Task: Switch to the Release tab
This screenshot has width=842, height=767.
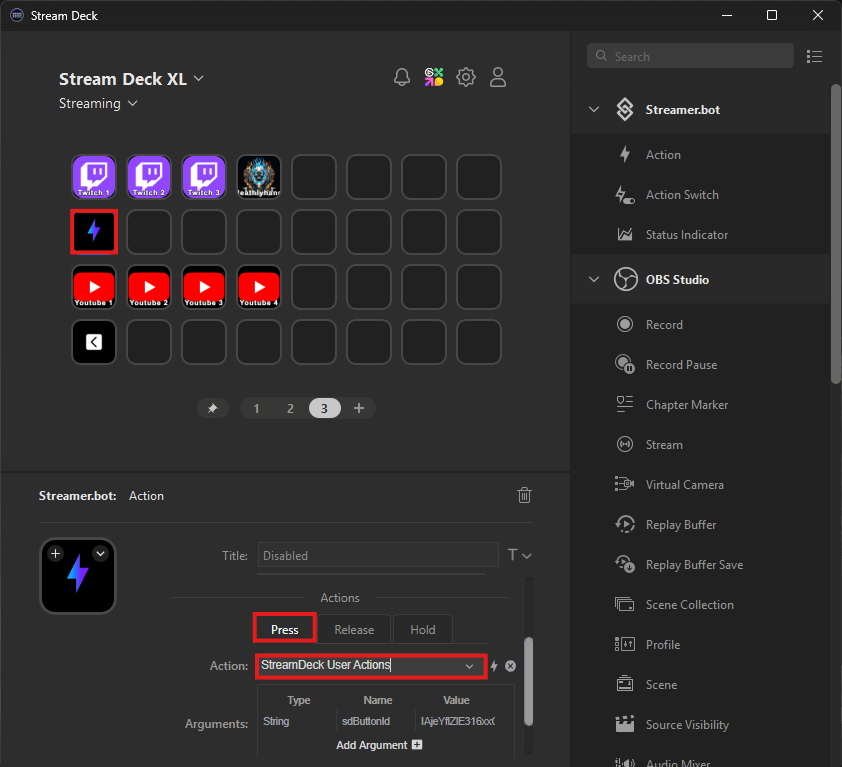Action: point(354,630)
